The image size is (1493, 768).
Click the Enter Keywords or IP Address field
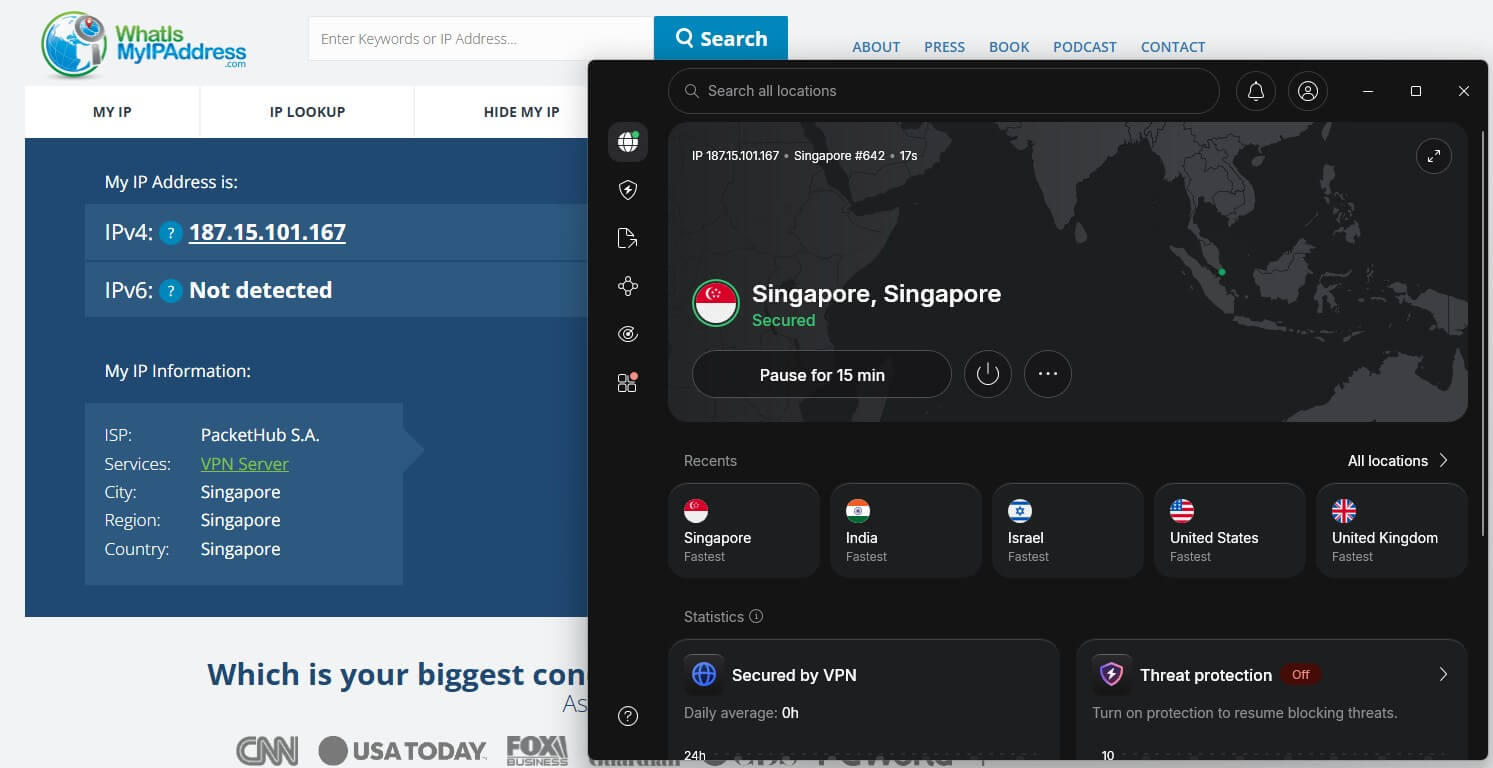tap(481, 39)
